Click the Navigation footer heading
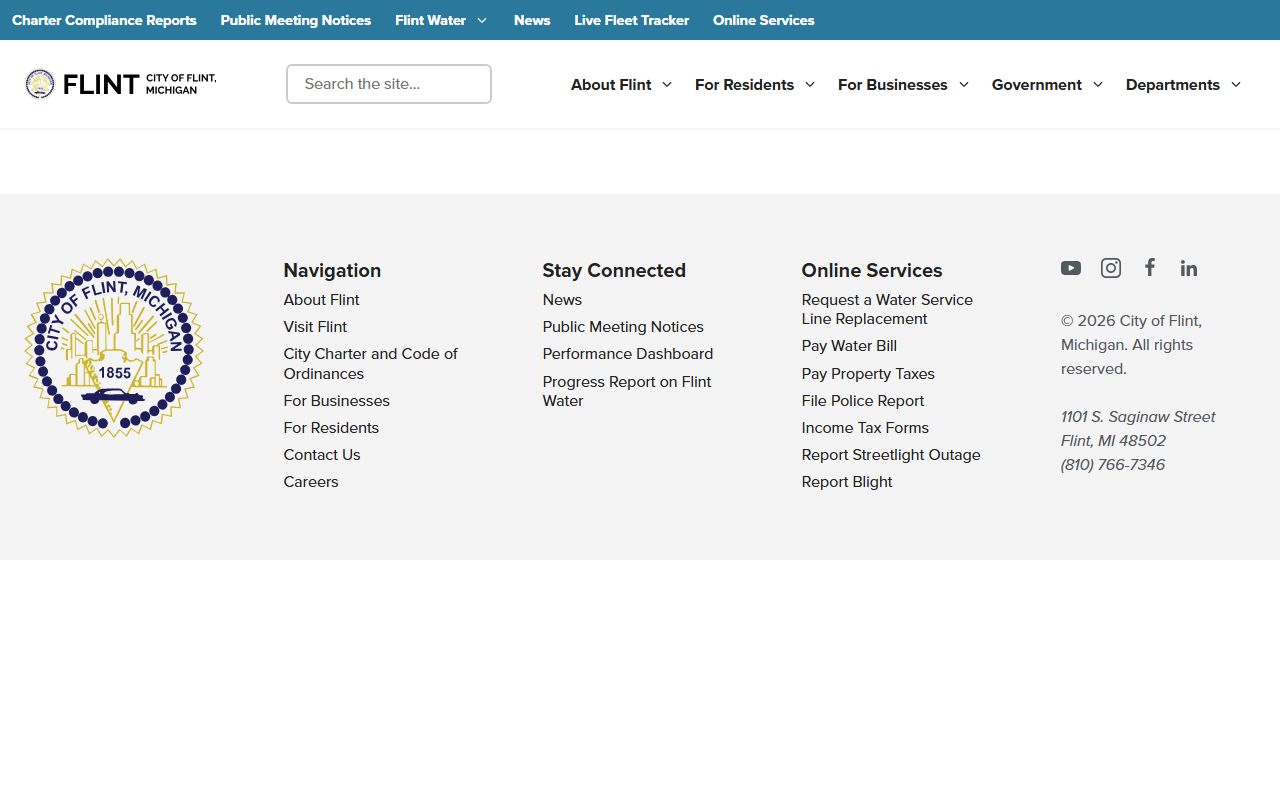Screen dimensions: 1280x800 pos(332,270)
